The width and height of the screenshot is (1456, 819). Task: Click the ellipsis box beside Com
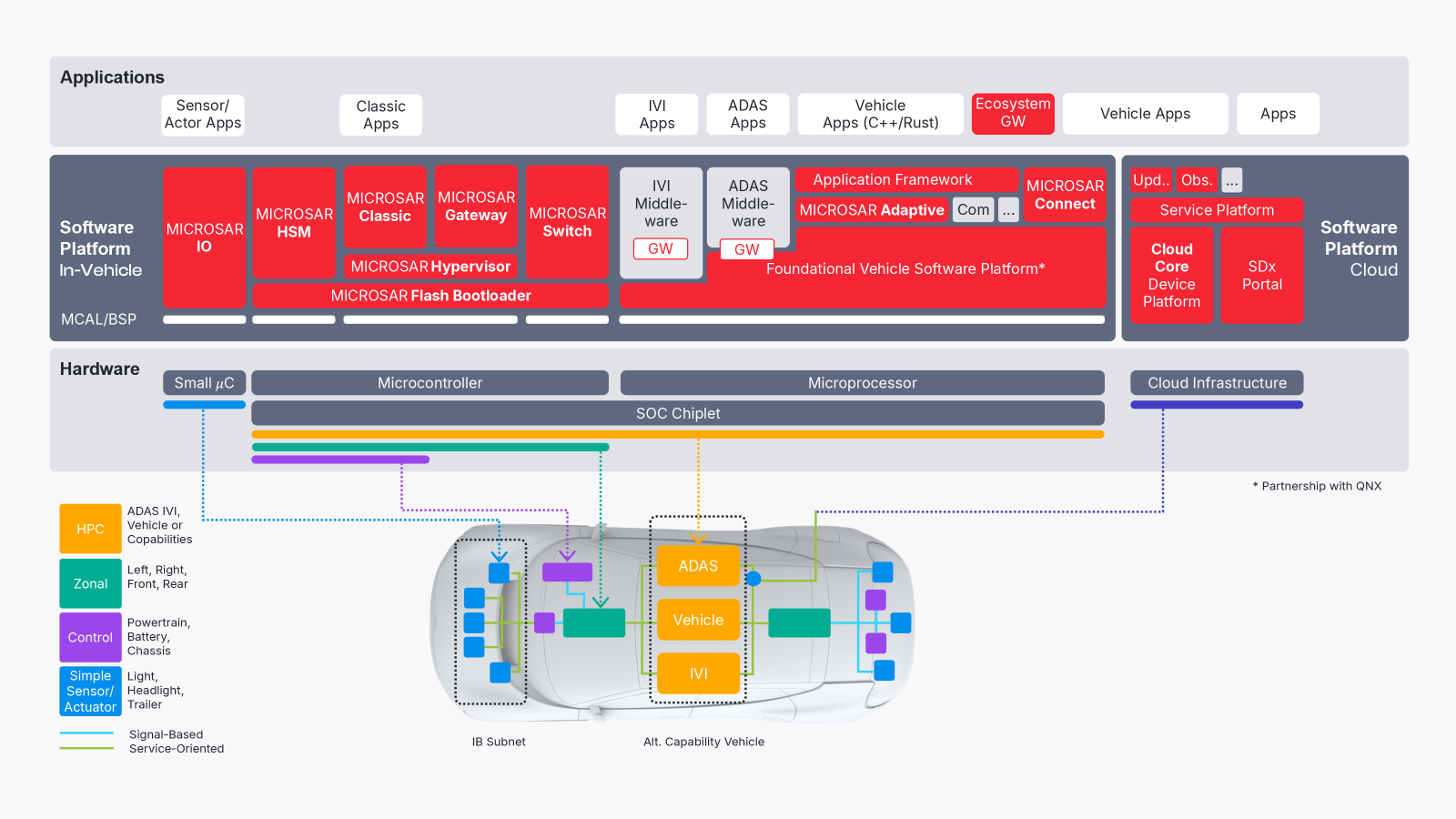tap(1008, 210)
